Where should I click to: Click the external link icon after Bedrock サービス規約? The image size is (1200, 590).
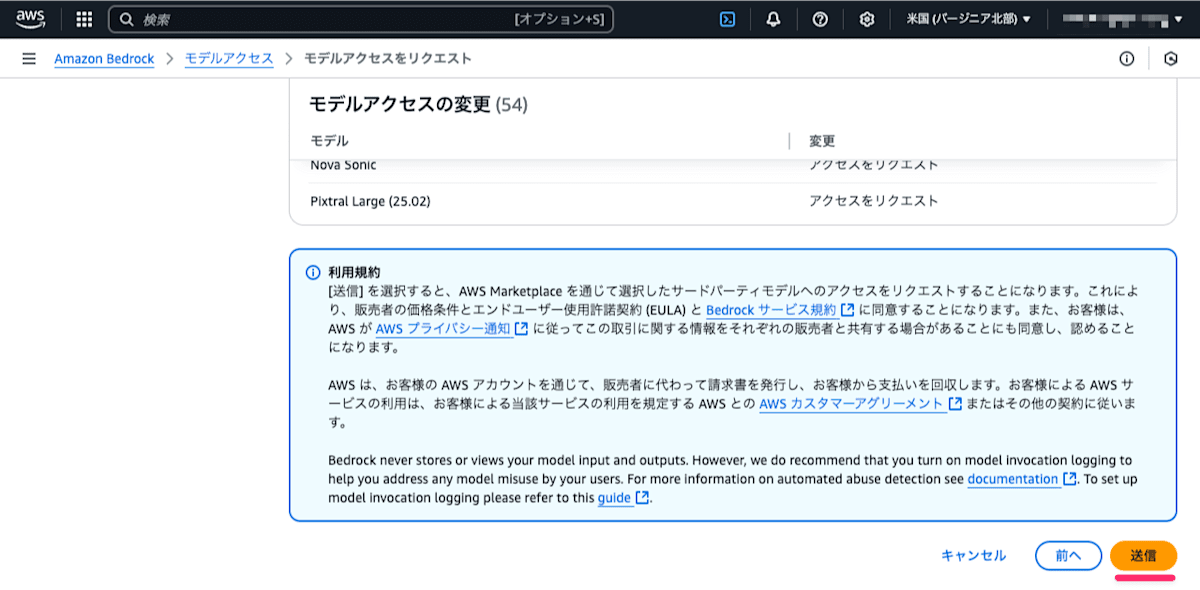click(x=847, y=310)
